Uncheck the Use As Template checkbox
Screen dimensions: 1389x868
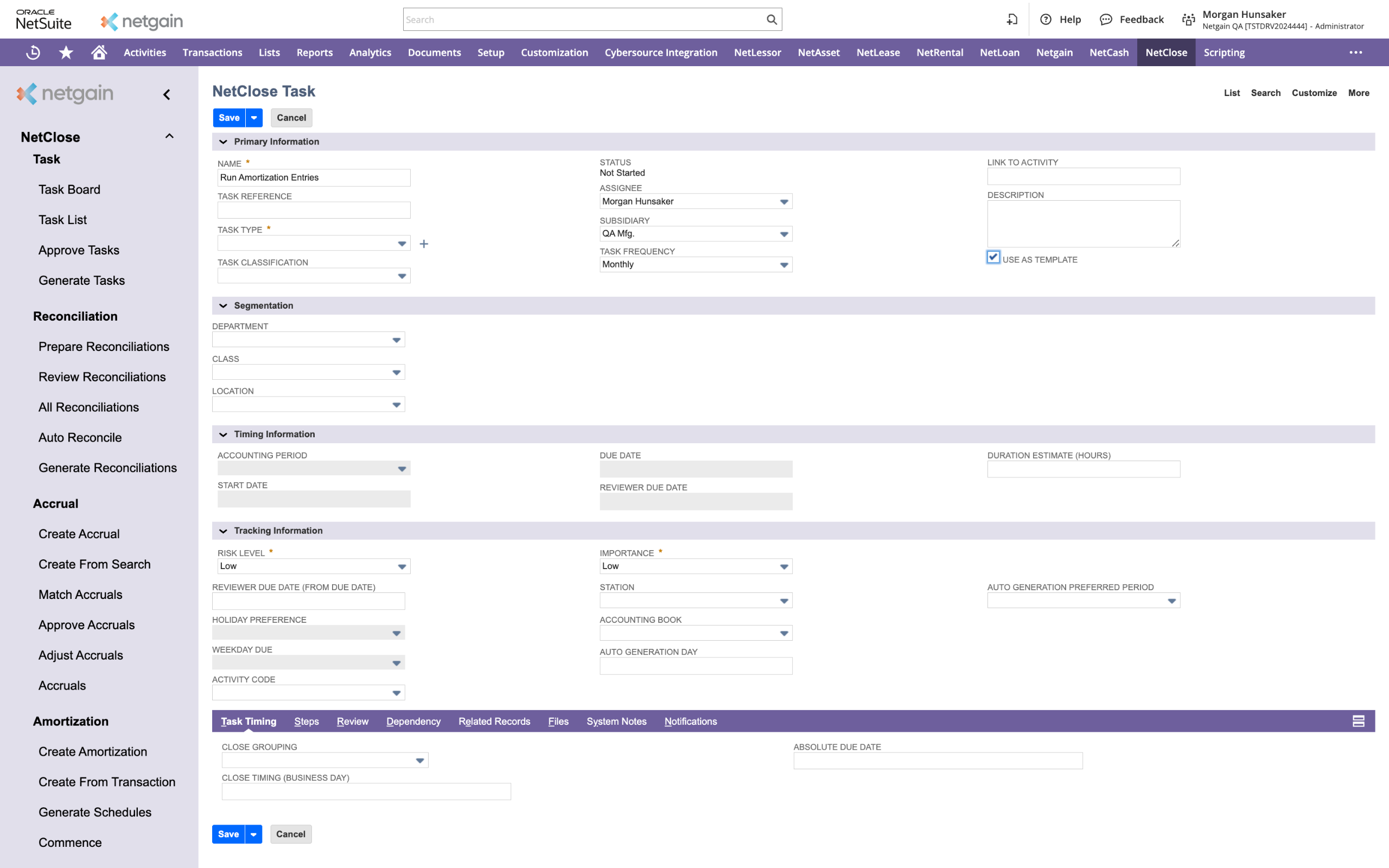coord(993,257)
